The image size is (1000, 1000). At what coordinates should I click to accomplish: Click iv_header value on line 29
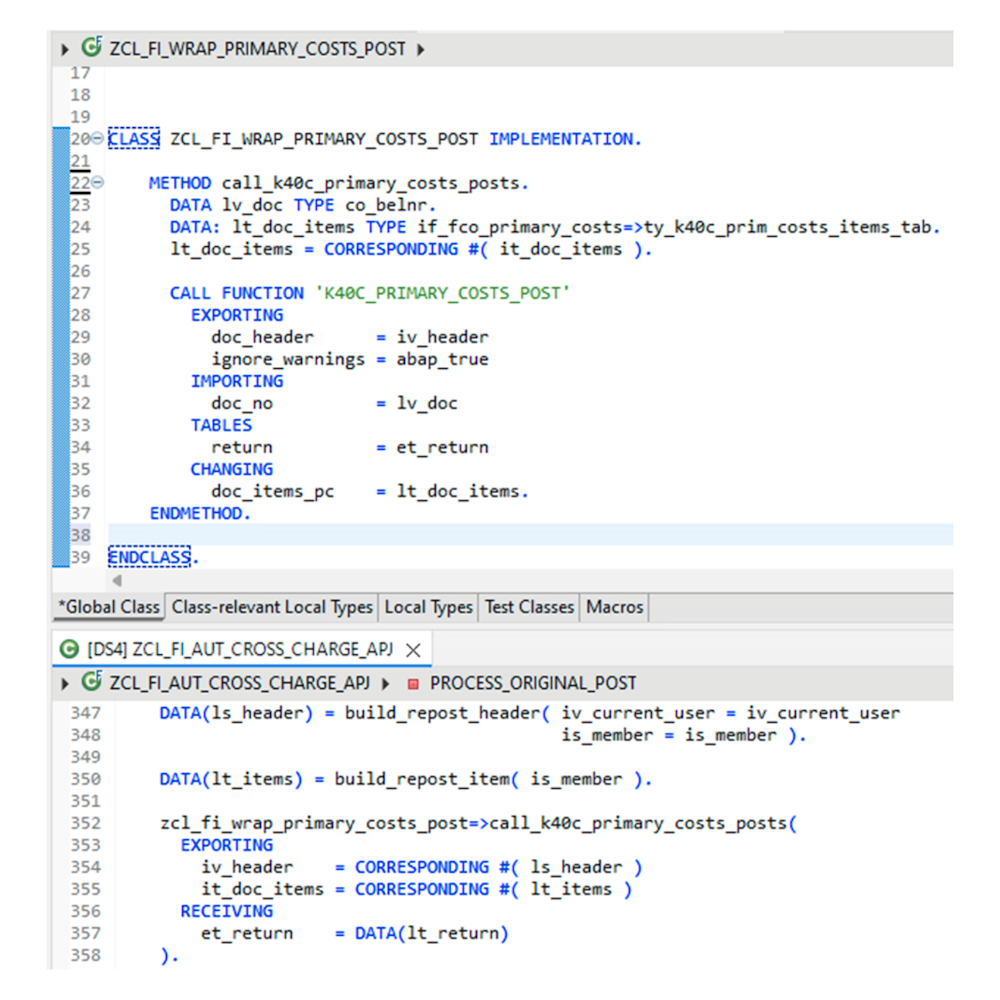coord(443,337)
